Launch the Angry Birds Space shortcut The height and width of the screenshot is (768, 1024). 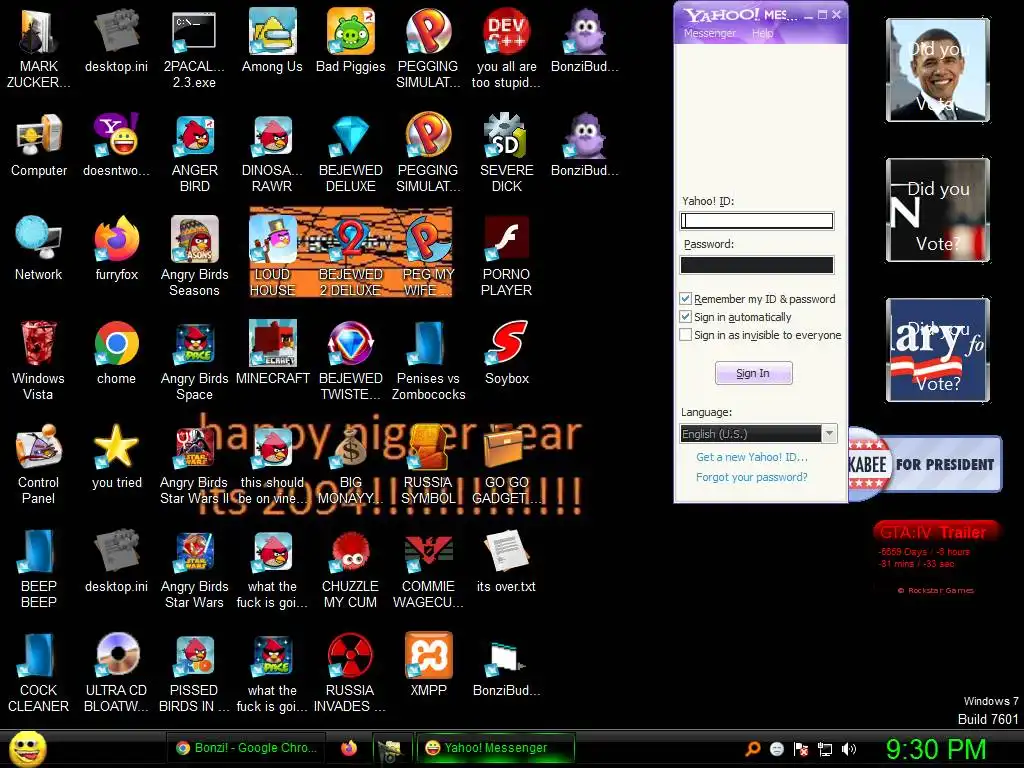point(195,360)
